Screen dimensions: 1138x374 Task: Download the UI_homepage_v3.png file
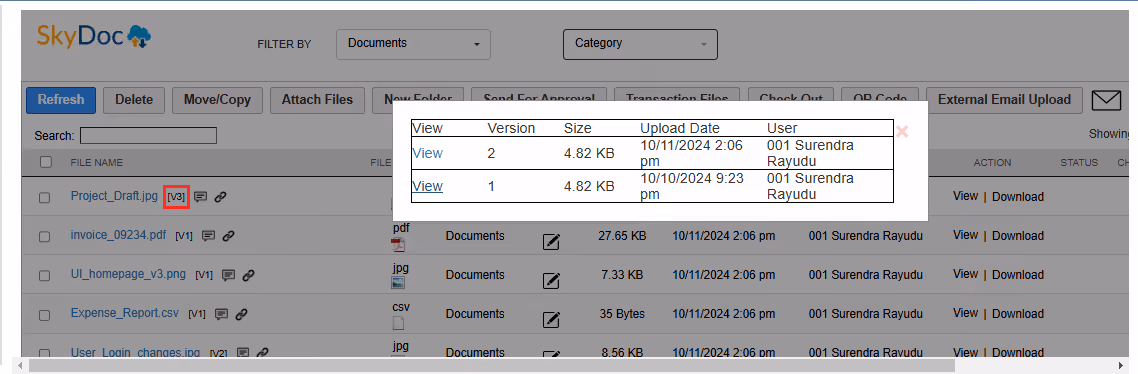(1018, 275)
